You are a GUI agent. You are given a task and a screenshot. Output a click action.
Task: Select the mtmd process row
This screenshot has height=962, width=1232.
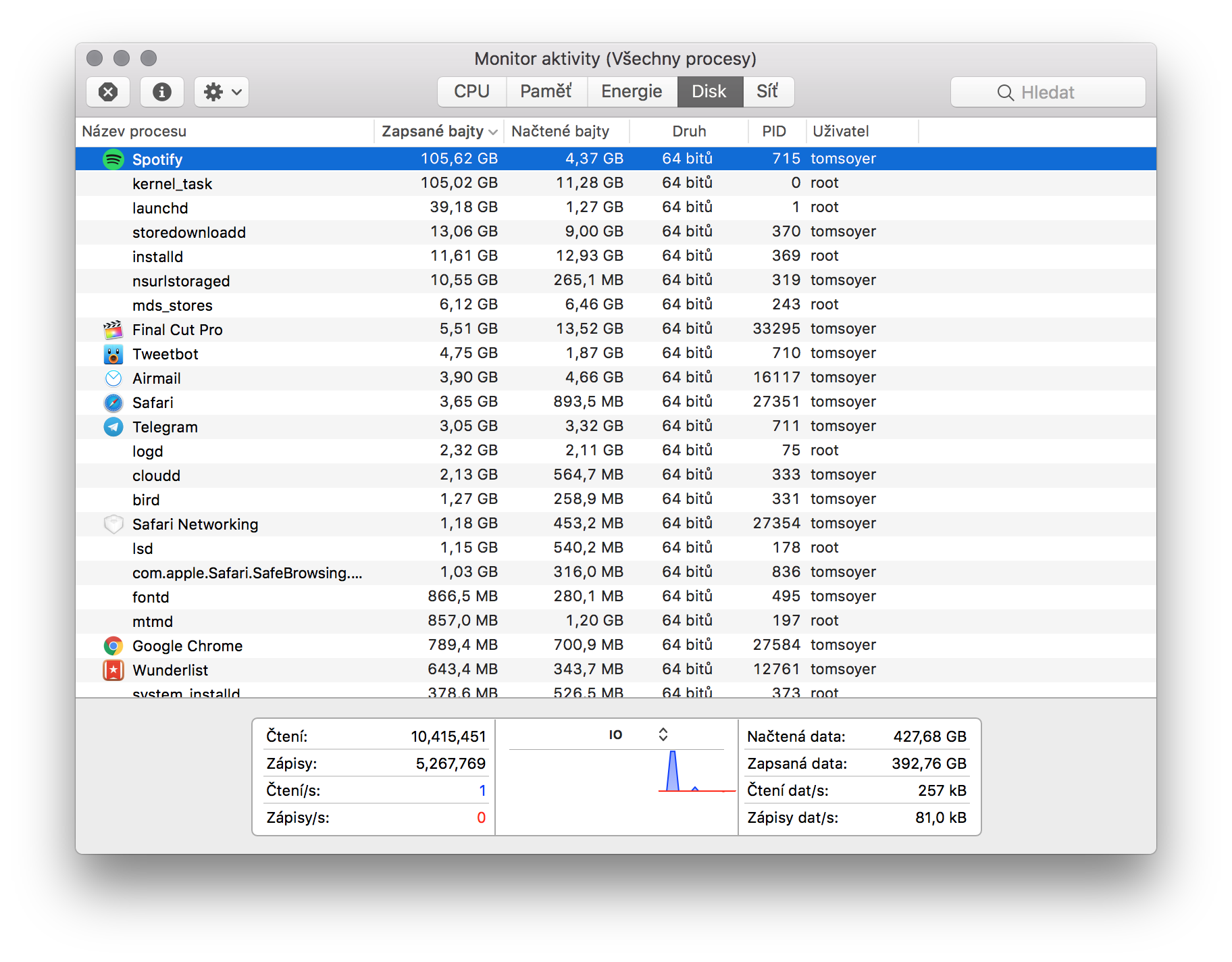coord(616,622)
